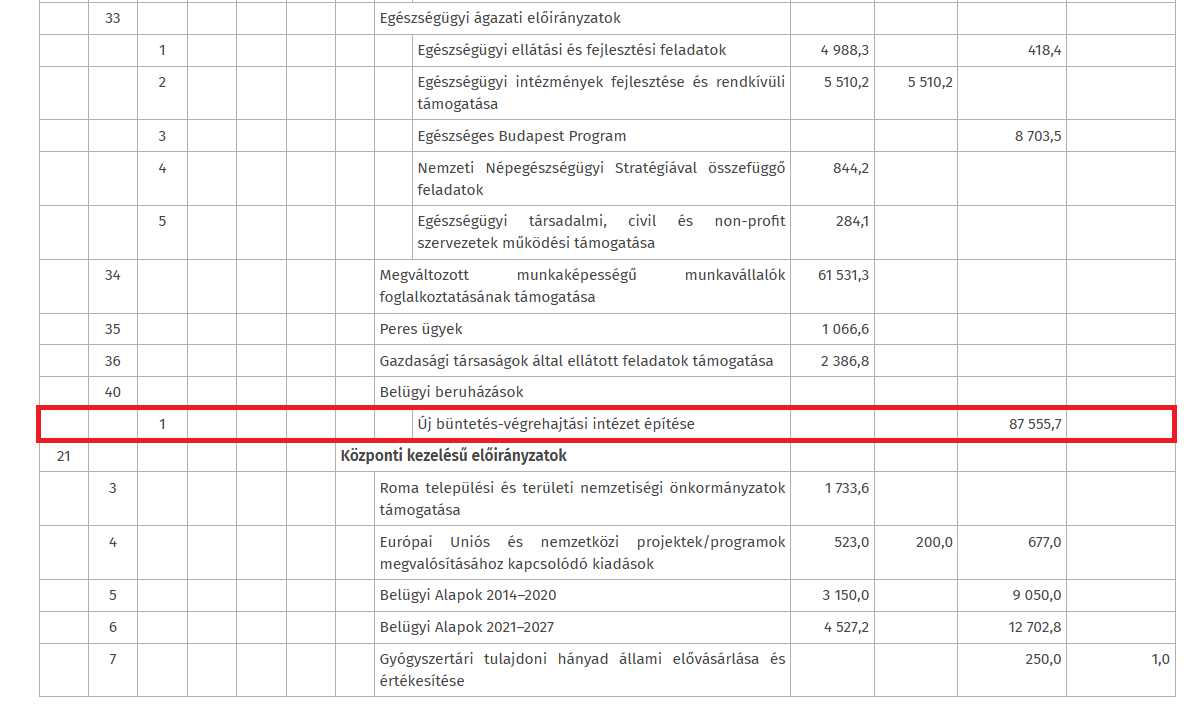Click the amount 1 066,6
1196x713 pixels.
pyautogui.click(x=845, y=329)
